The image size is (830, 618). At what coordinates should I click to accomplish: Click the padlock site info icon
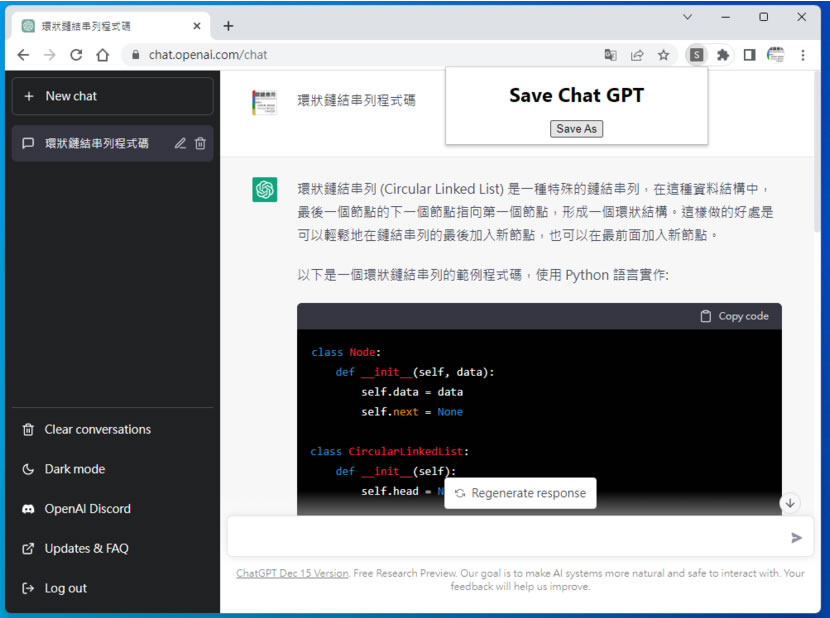point(136,55)
